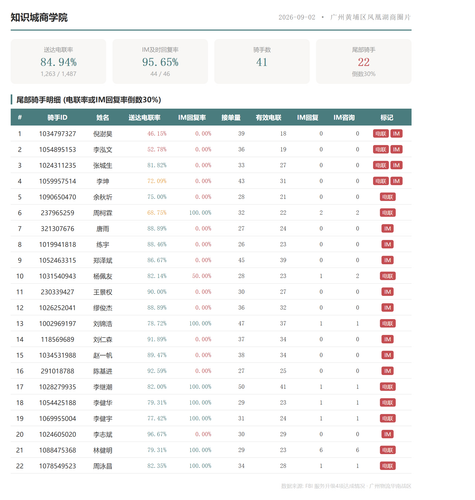Click rider ID 1028279935
This screenshot has width=475, height=500.
coord(57,387)
